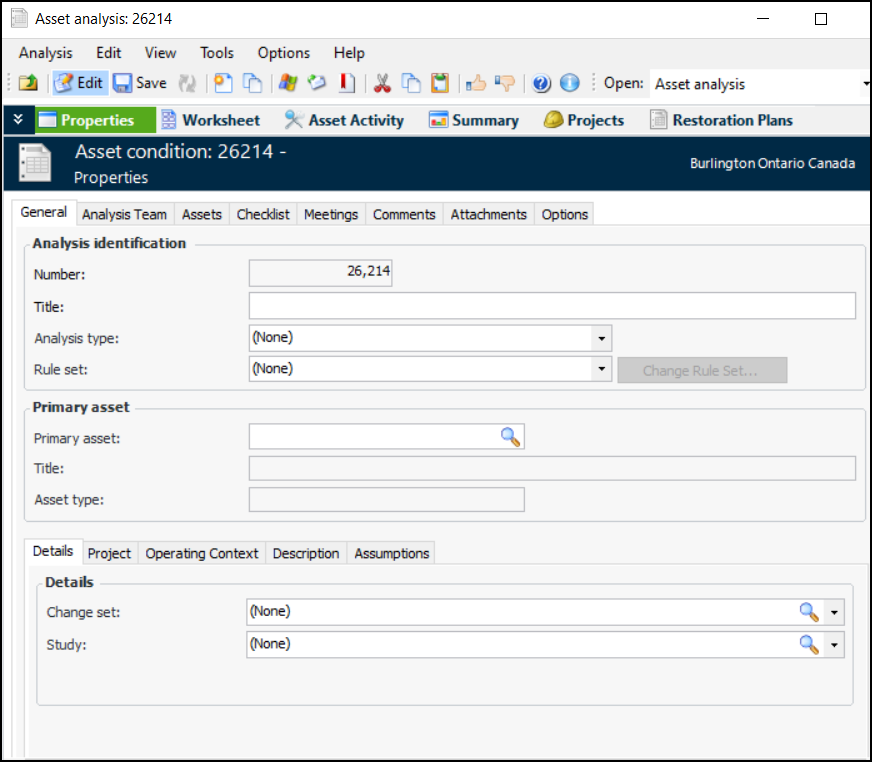Open the Rule set dropdown list

601,370
